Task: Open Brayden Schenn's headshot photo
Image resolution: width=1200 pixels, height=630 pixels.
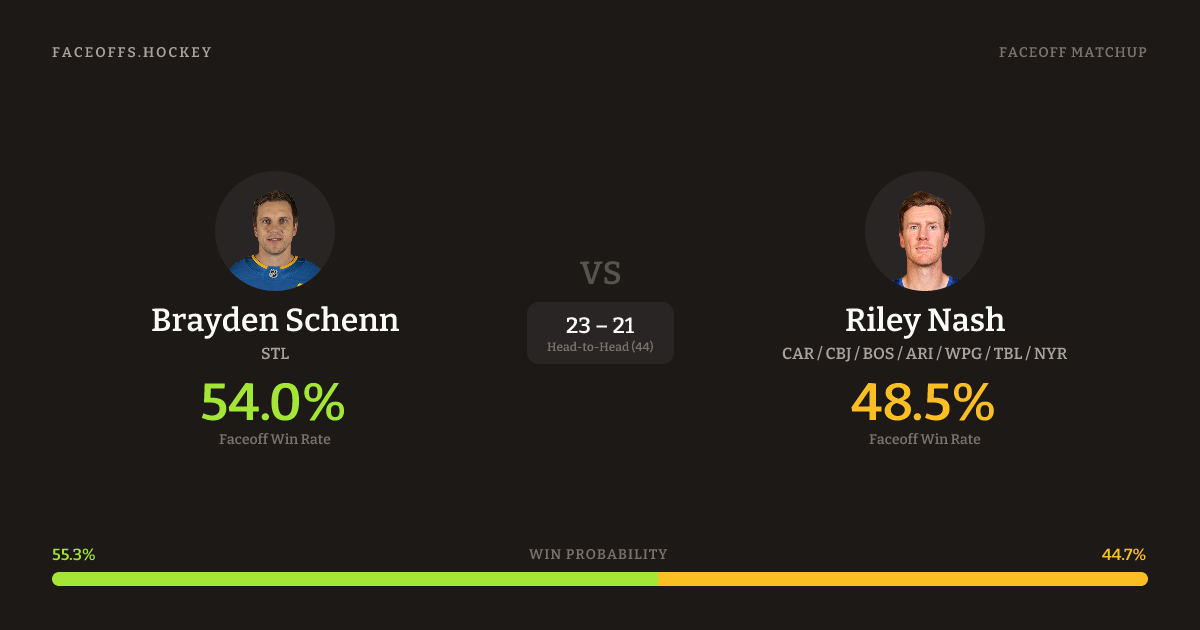Action: pos(275,231)
